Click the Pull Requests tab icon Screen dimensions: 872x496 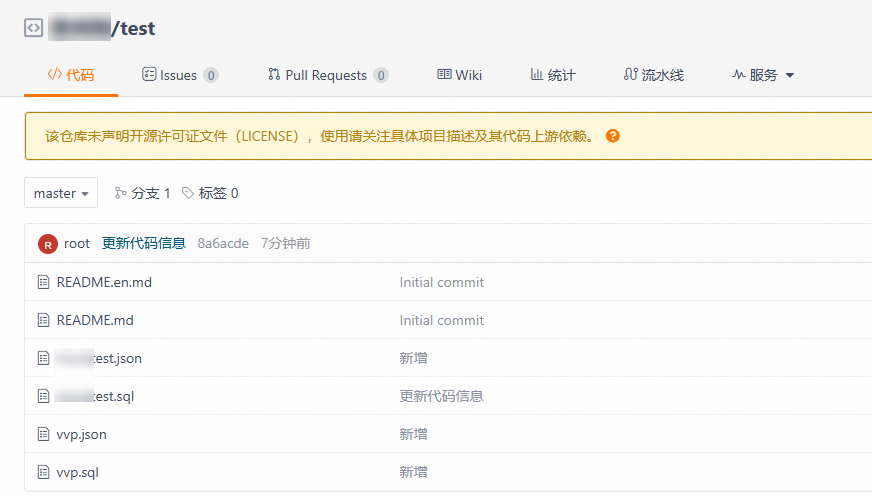click(274, 74)
